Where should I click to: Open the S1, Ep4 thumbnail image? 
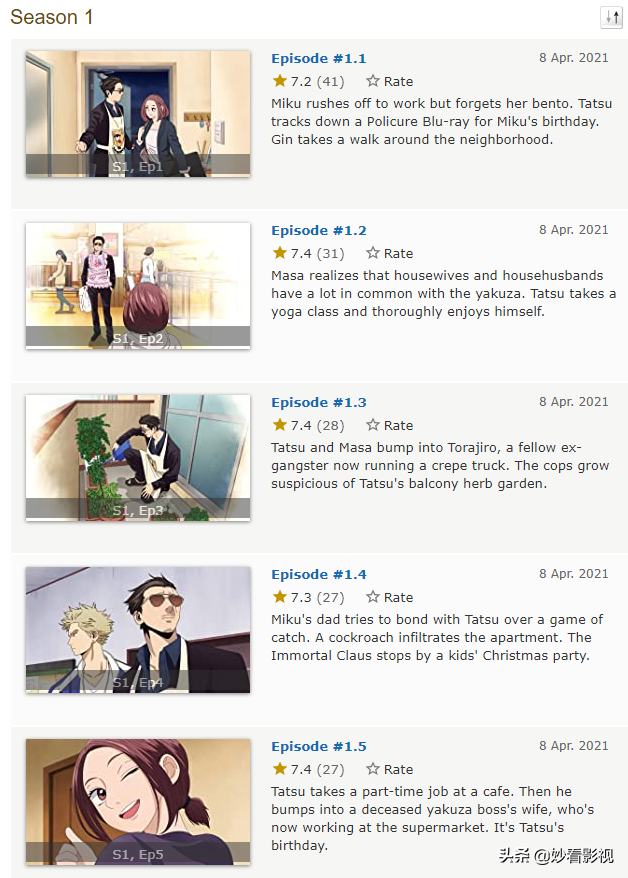tap(138, 629)
